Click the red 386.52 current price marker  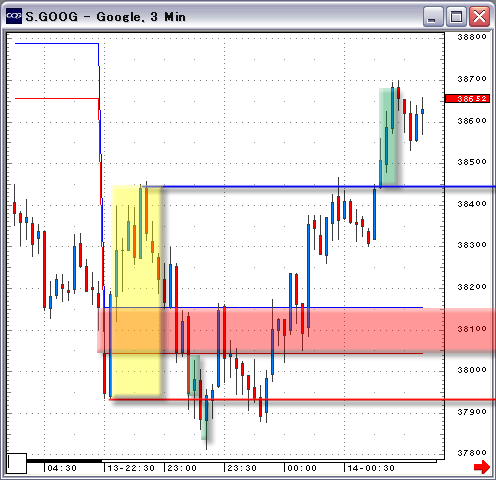[467, 99]
